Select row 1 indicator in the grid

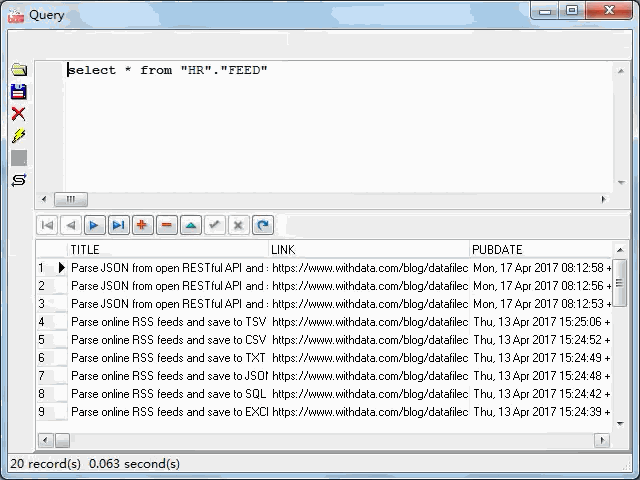(x=52, y=268)
